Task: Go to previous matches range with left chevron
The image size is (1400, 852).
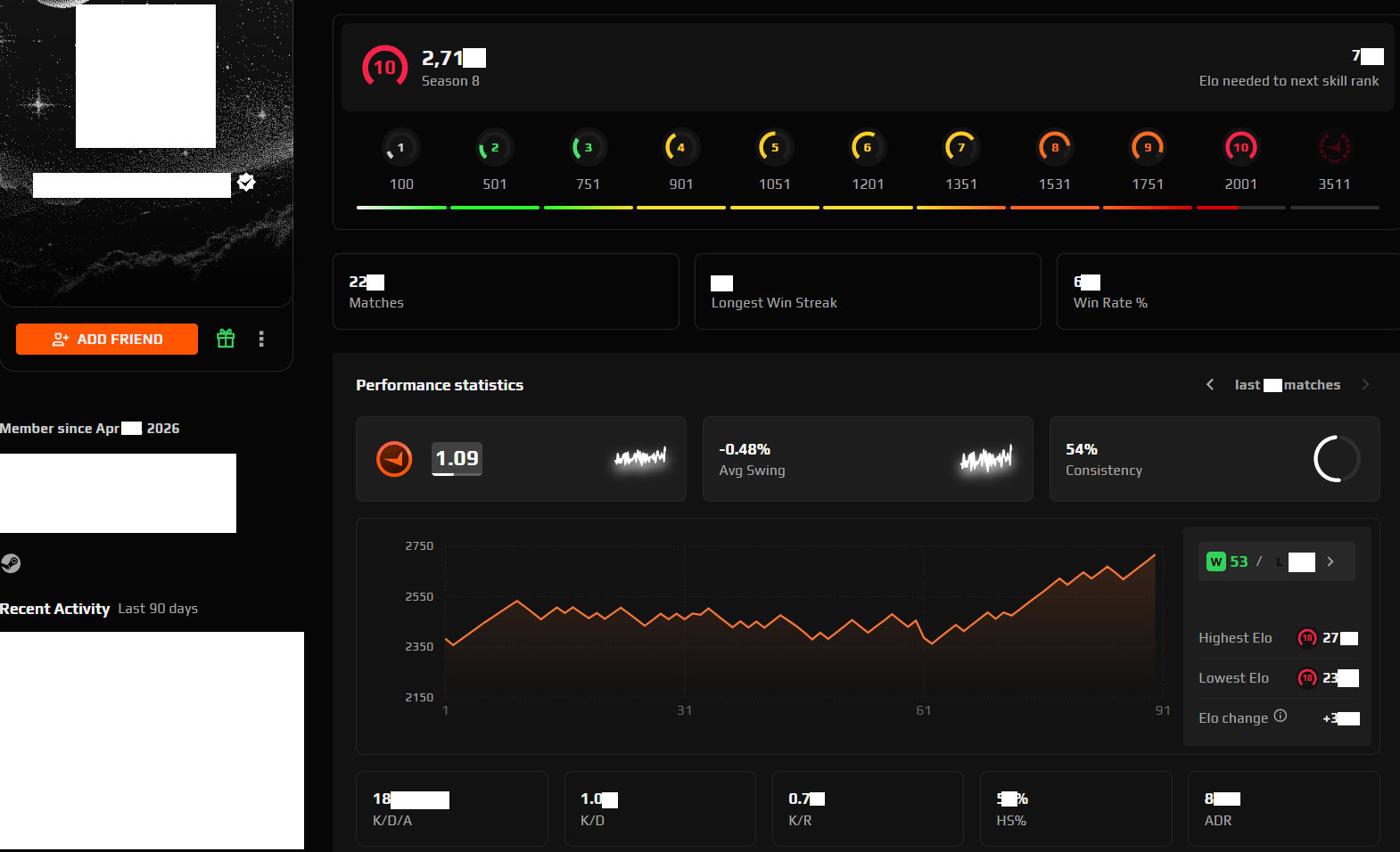Action: pos(1210,385)
